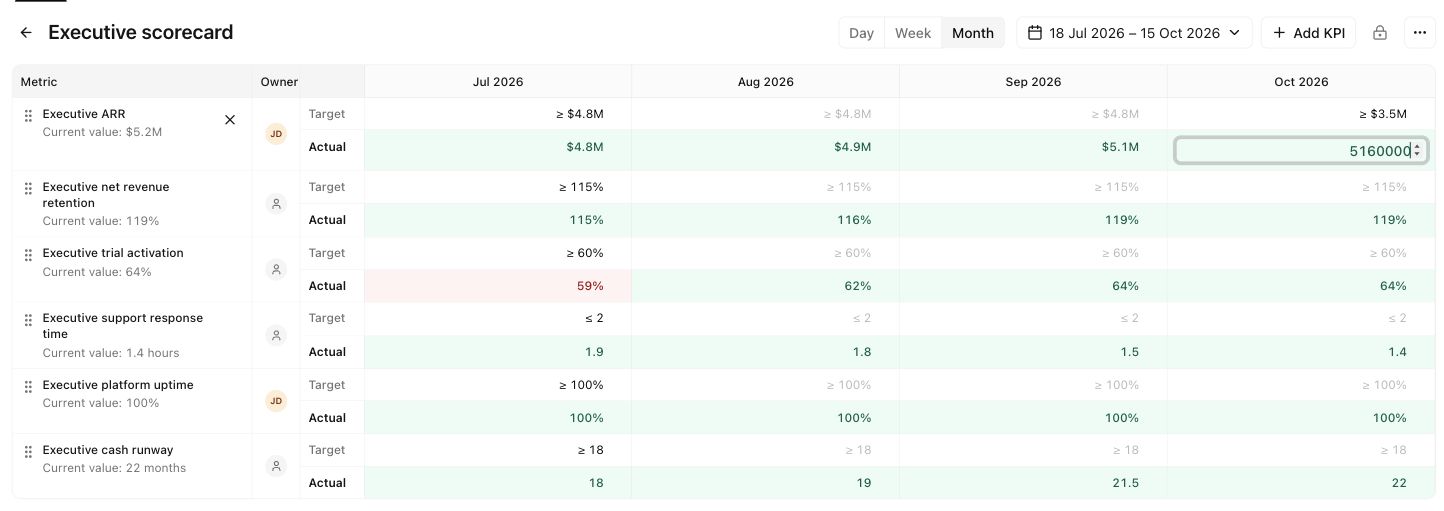Screen dimensions: 1444x511
Task: Remove Executive ARR with the X icon
Action: (230, 120)
